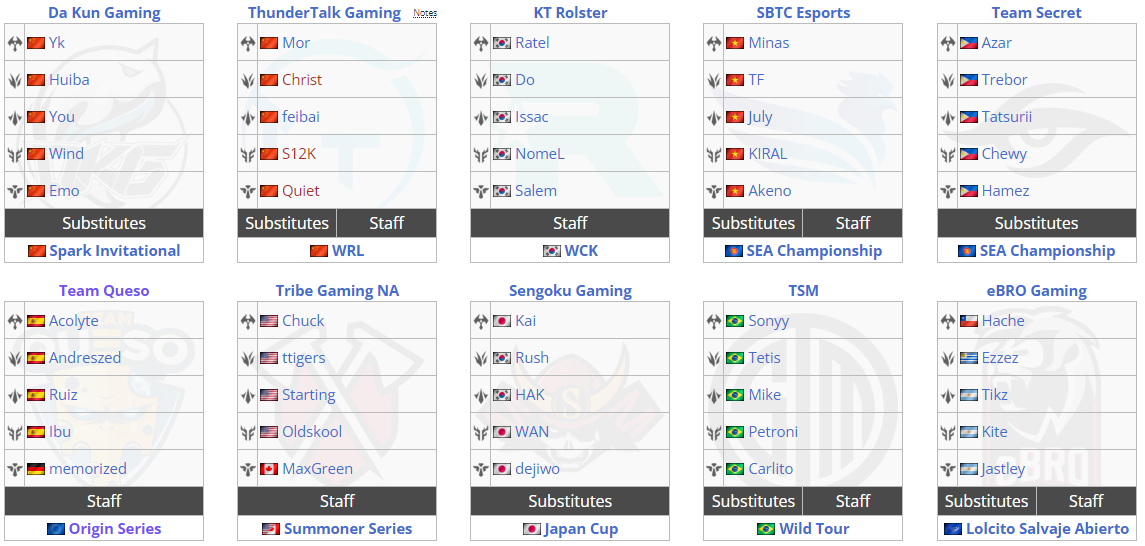Expand Substitutes under Da Kun Gaming
The image size is (1145, 546).
click(x=104, y=223)
